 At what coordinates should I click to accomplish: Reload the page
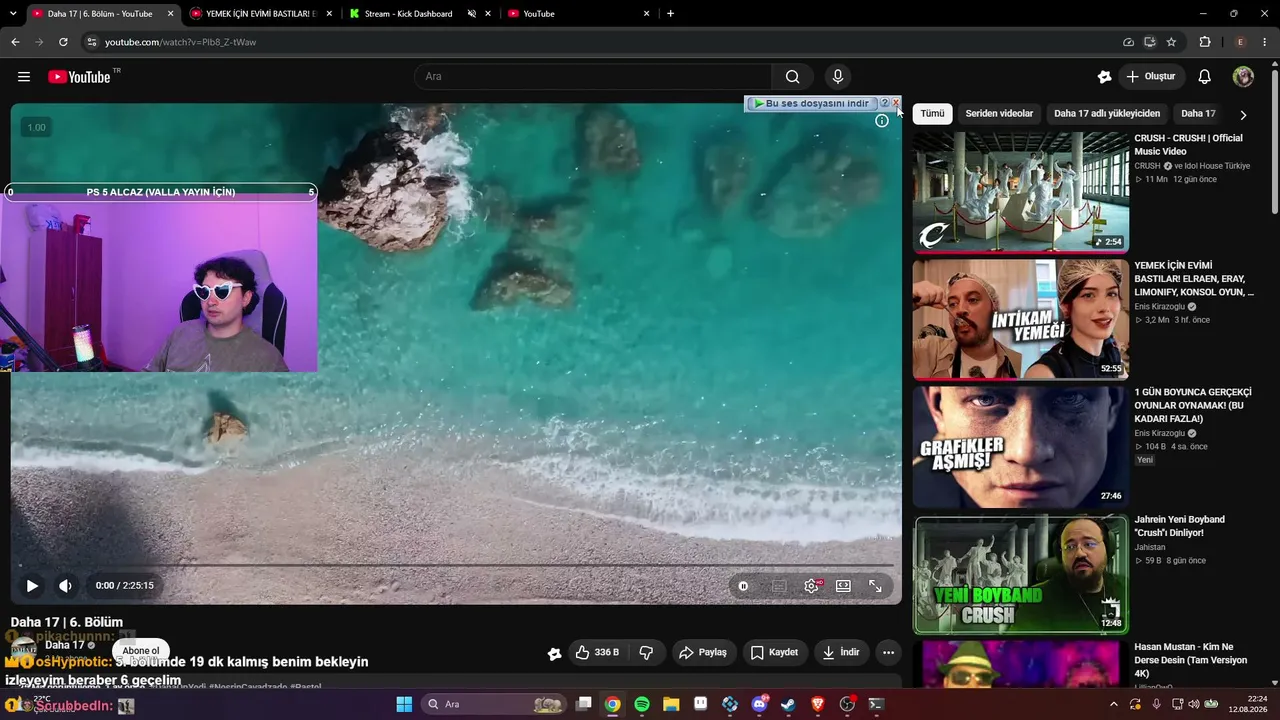click(x=63, y=42)
